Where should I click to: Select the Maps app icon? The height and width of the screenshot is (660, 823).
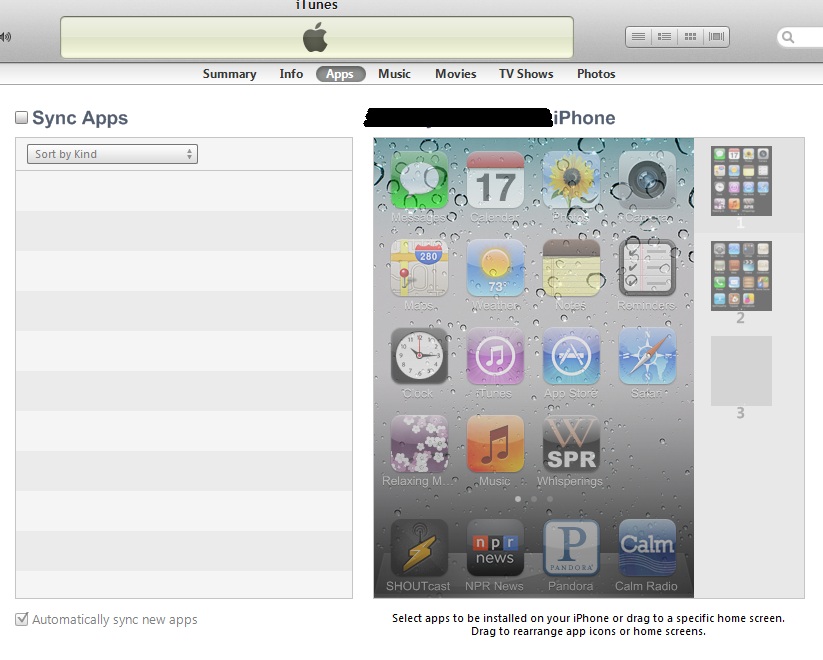(419, 268)
